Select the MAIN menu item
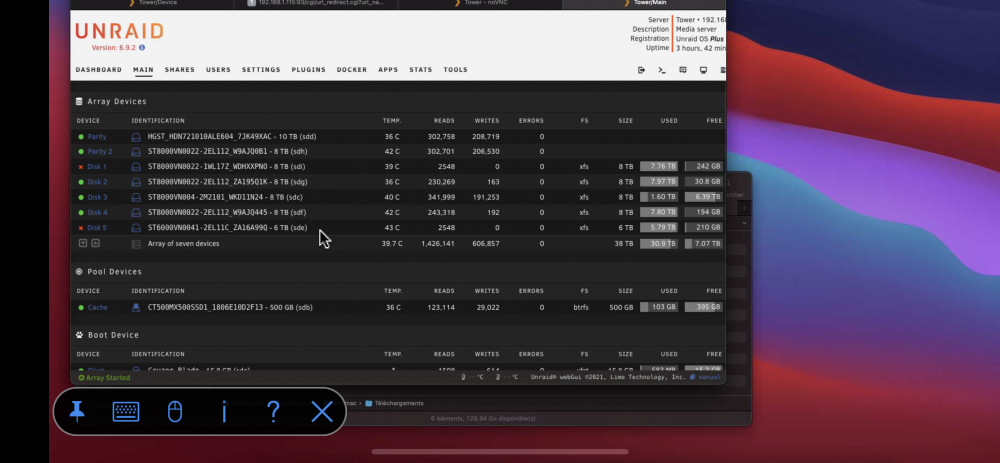 click(x=143, y=70)
